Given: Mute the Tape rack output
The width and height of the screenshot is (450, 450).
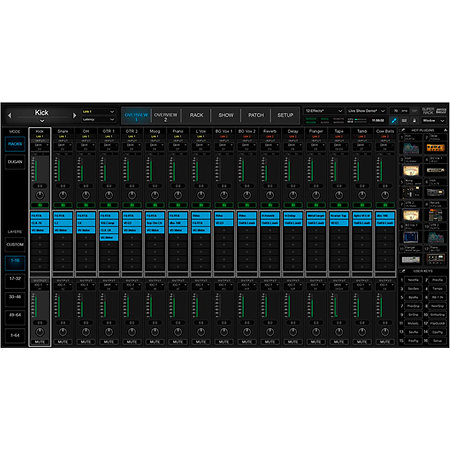Looking at the screenshot, I should tap(339, 342).
